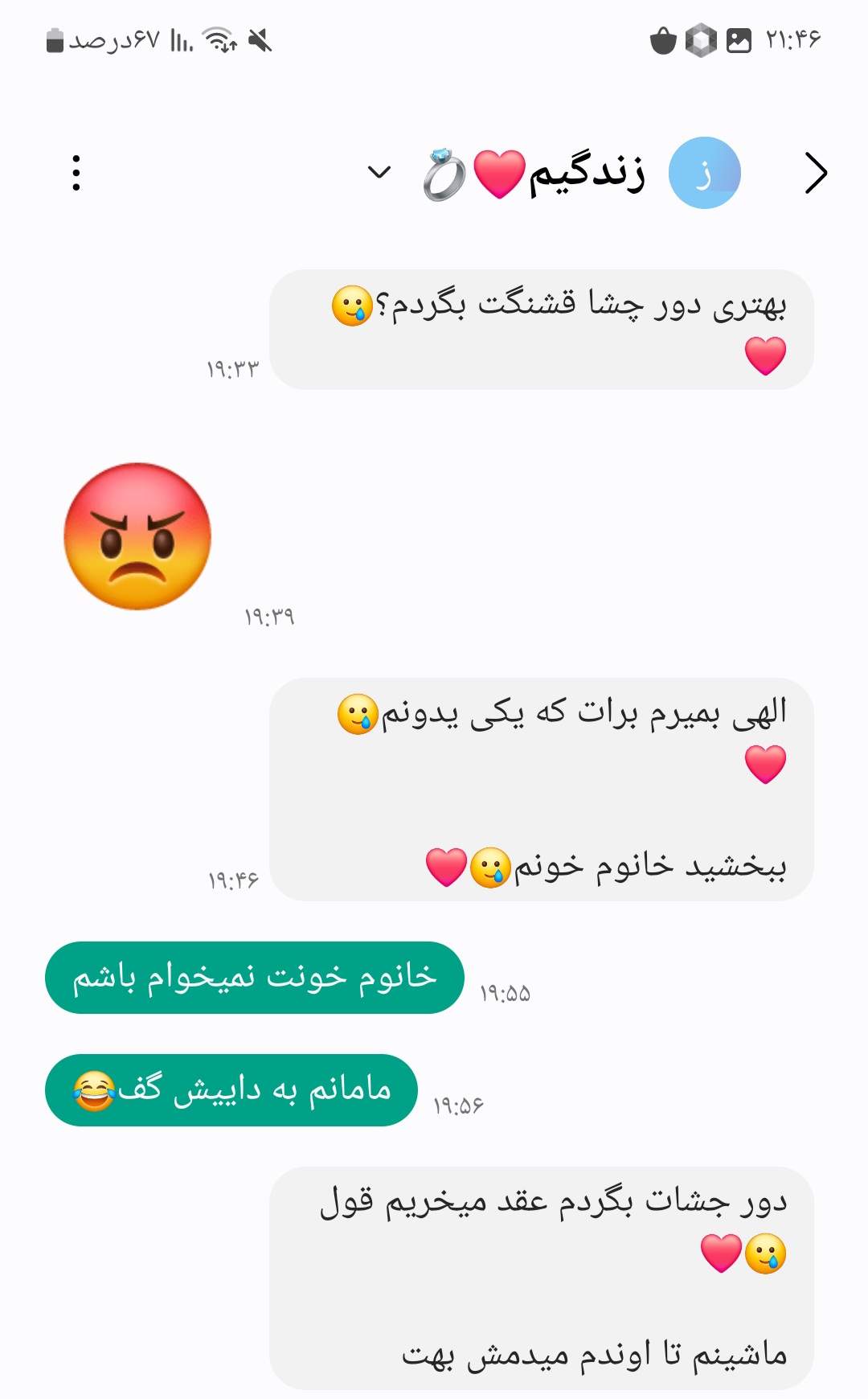868x1399 pixels.
Task: Expand the chevron next to contact name
Action: click(379, 171)
